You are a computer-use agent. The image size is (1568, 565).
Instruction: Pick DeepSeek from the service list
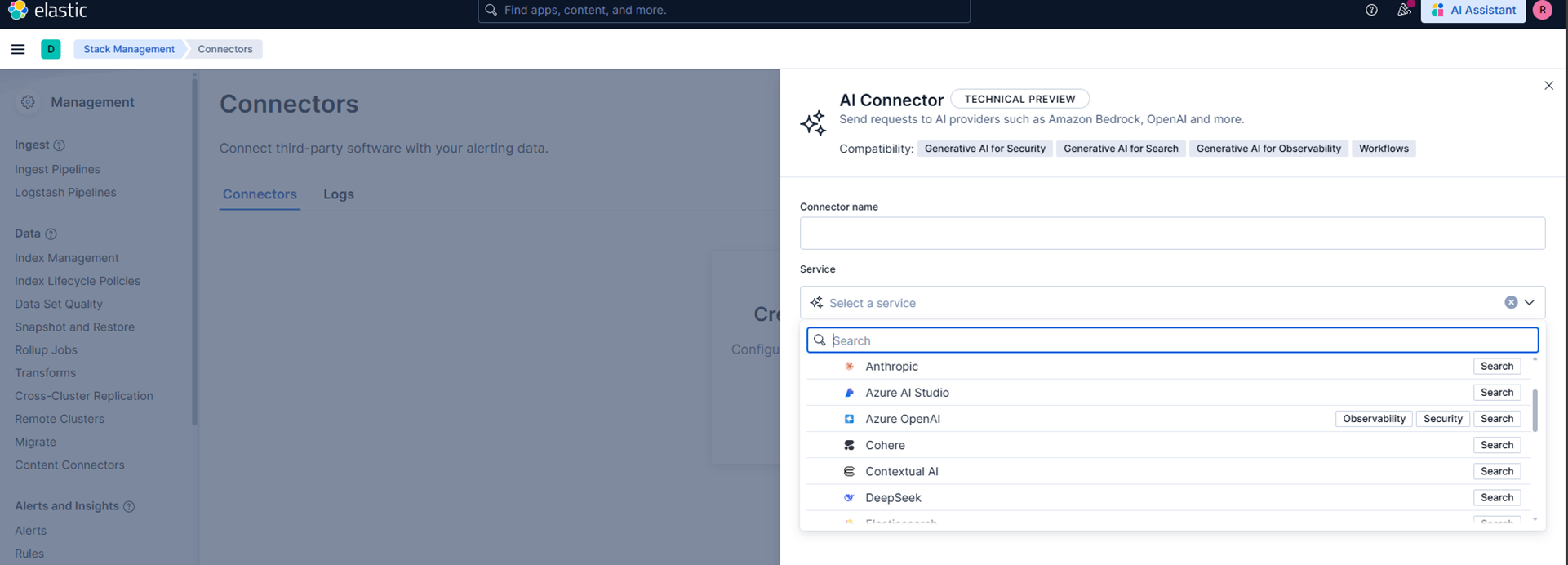coord(893,498)
